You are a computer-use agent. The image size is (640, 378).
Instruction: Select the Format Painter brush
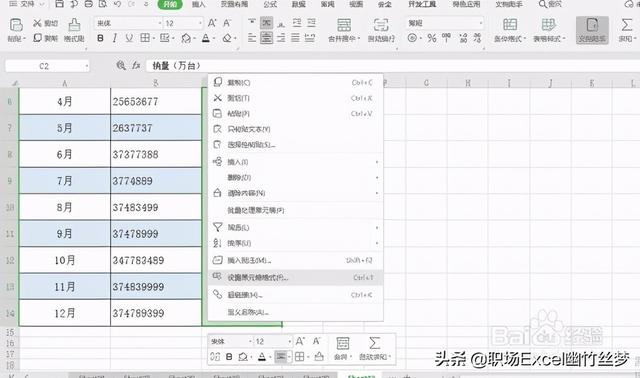[x=74, y=25]
